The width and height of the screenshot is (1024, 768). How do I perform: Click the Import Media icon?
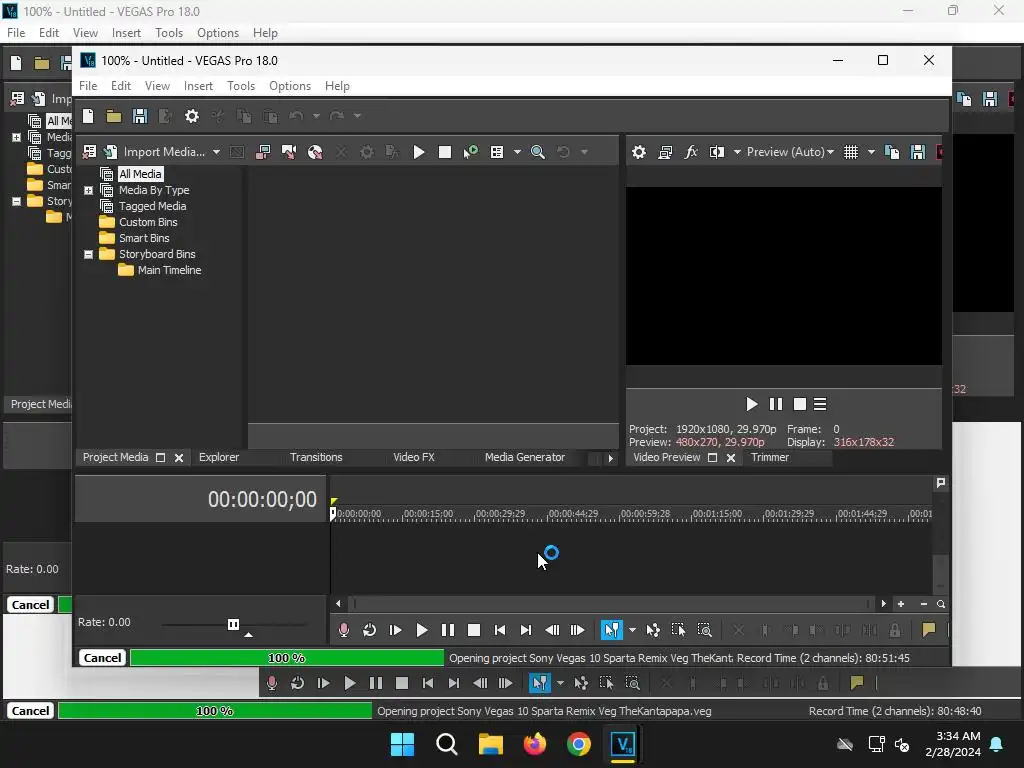110,152
